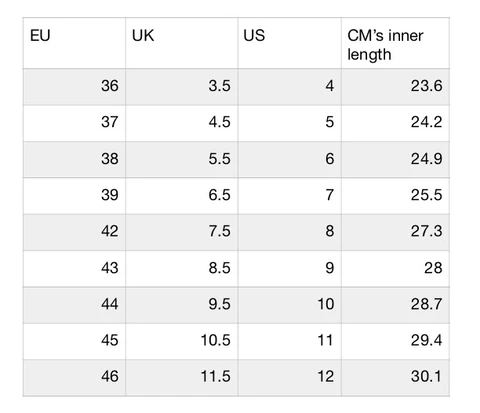The height and width of the screenshot is (413, 480).
Task: Select the 30.1 inner length cell
Action: (395, 377)
